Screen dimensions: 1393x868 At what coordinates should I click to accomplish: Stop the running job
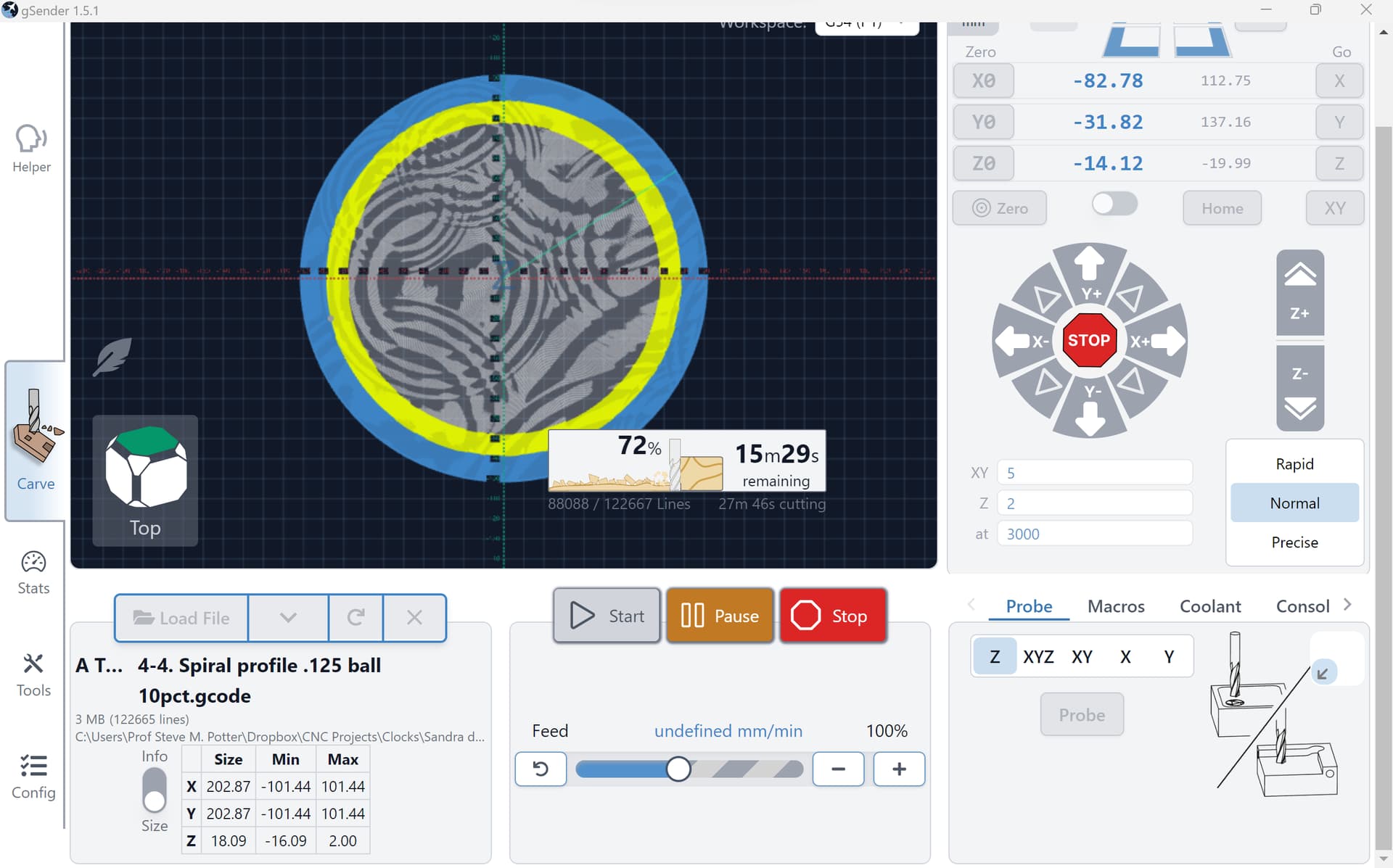(833, 616)
